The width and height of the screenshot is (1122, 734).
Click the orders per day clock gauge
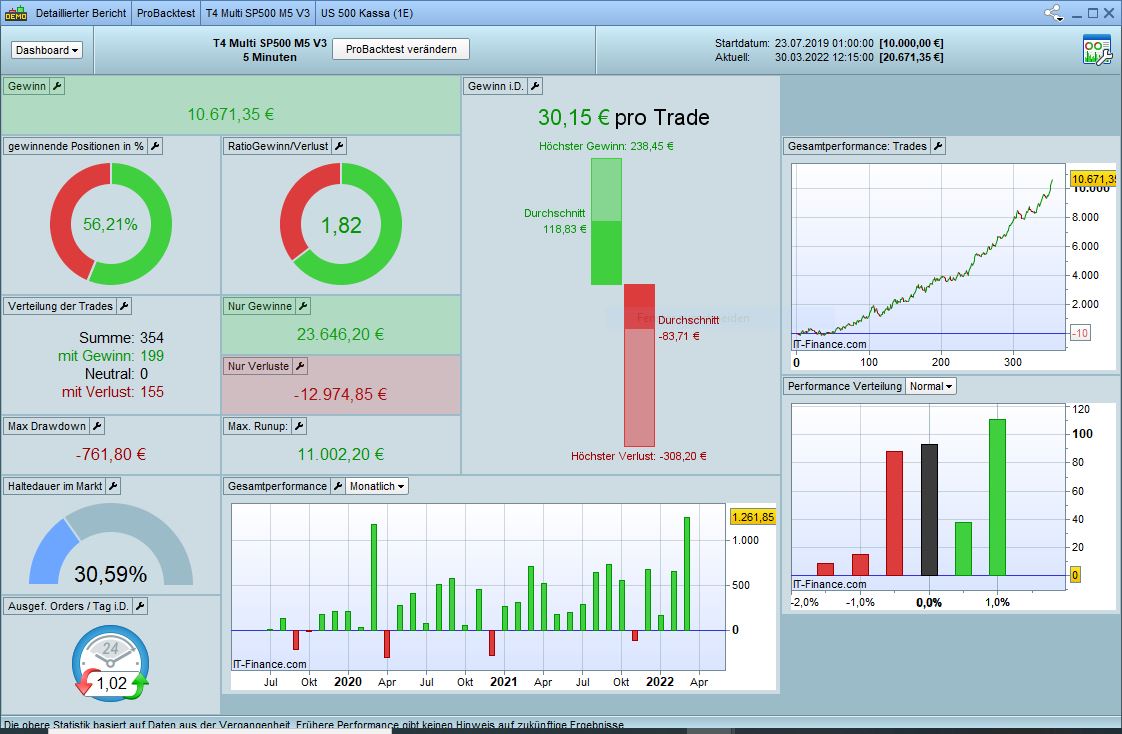point(111,663)
